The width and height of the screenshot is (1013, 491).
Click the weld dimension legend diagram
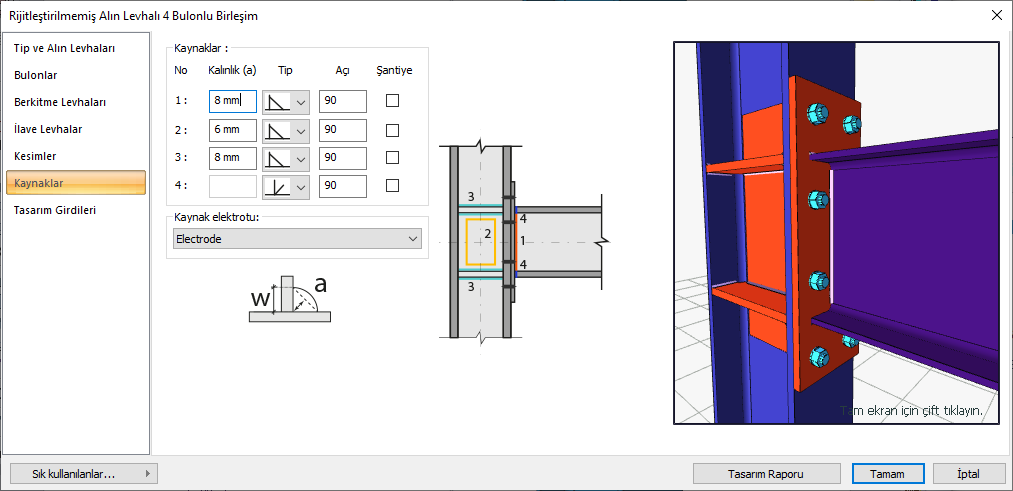(289, 299)
